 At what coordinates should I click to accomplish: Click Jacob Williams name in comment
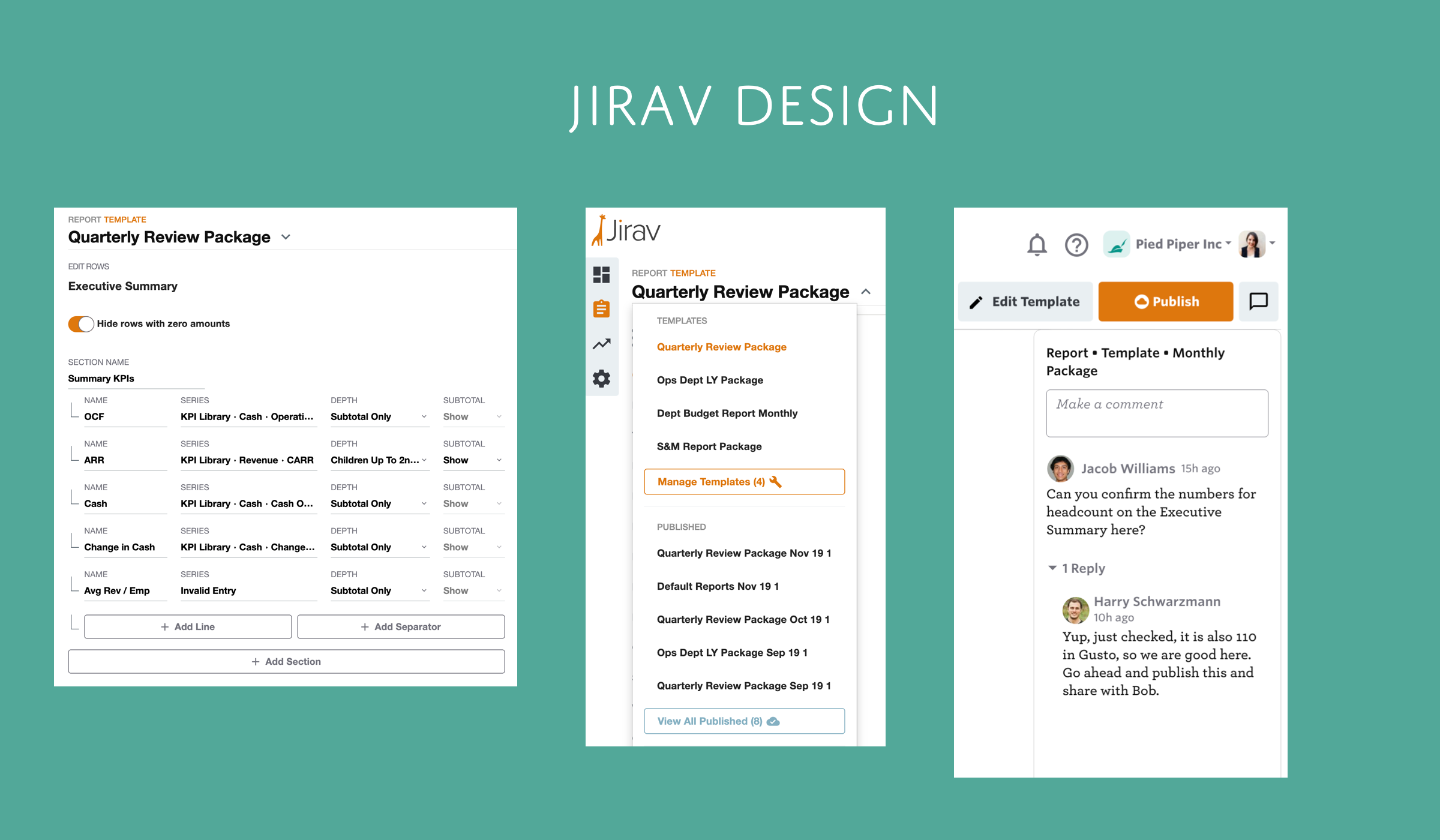point(1128,469)
